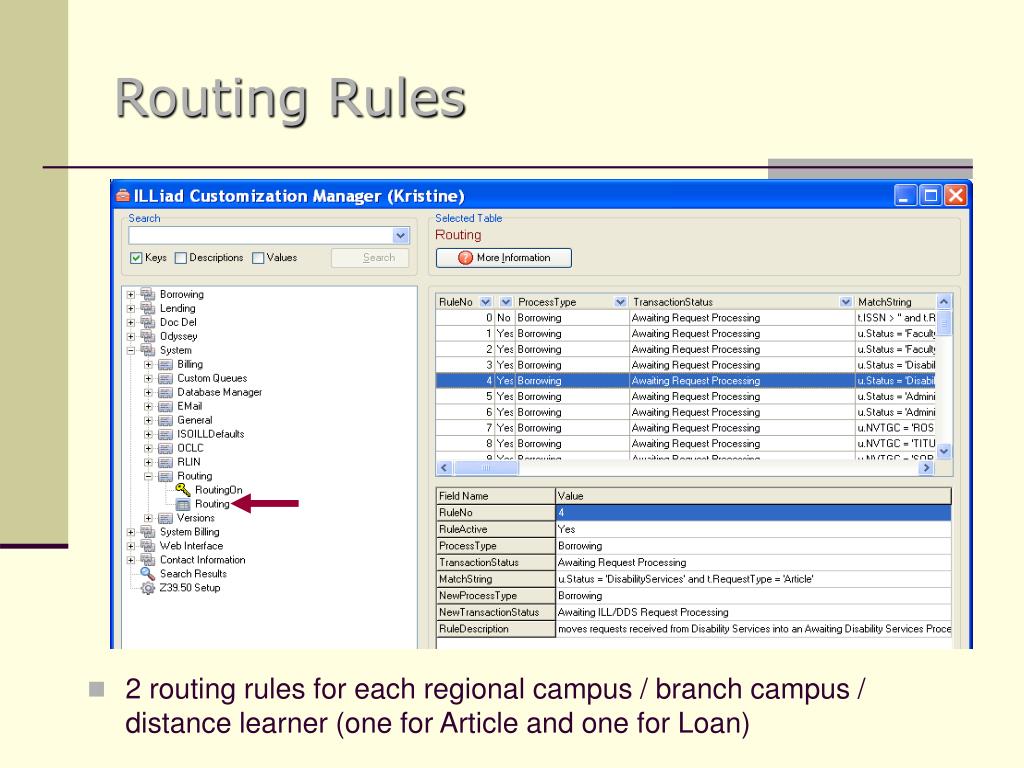Expand the Web Interface tree node
Viewport: 1024px width, 768px height.
coord(131,546)
